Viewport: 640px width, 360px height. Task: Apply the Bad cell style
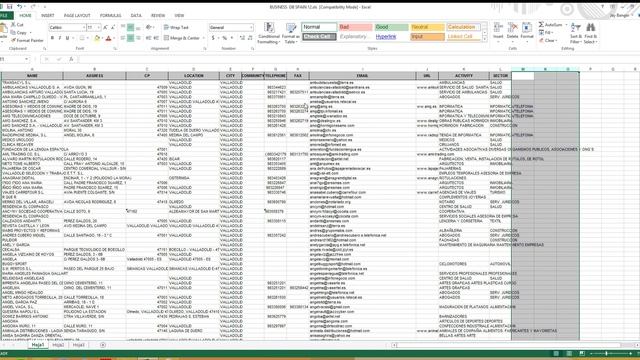pos(355,27)
